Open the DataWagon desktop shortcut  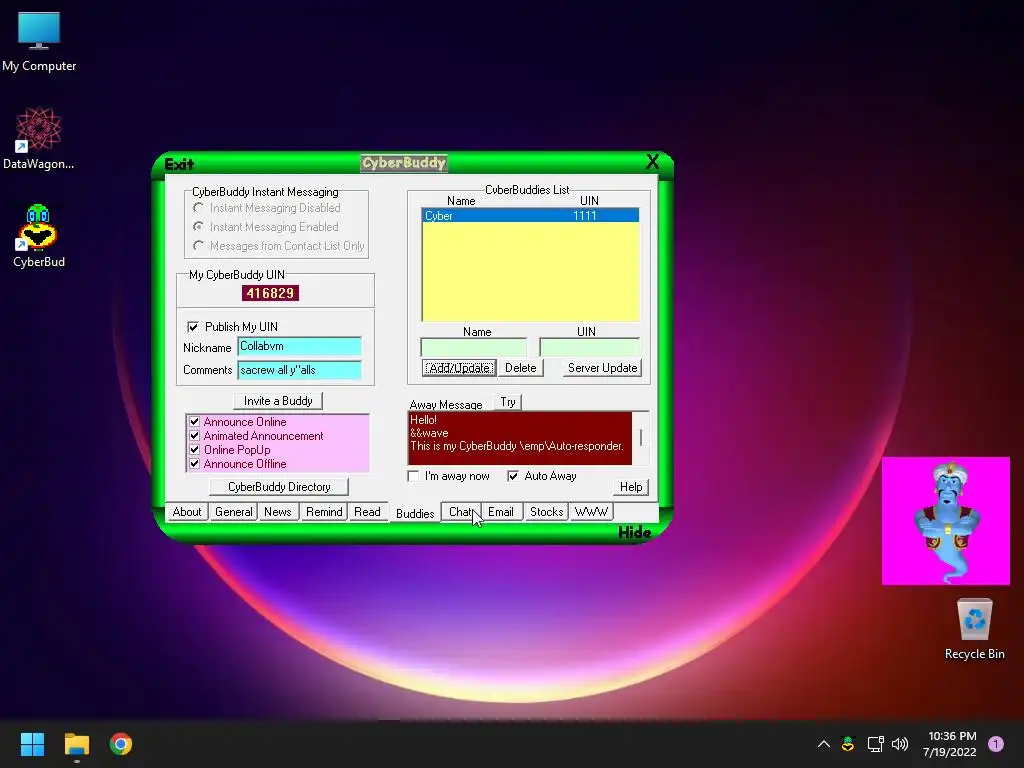coord(39,138)
